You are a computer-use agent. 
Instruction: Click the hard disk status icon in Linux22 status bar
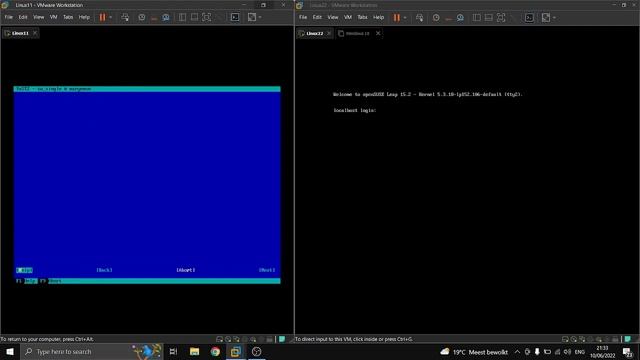pyautogui.click(x=565, y=339)
